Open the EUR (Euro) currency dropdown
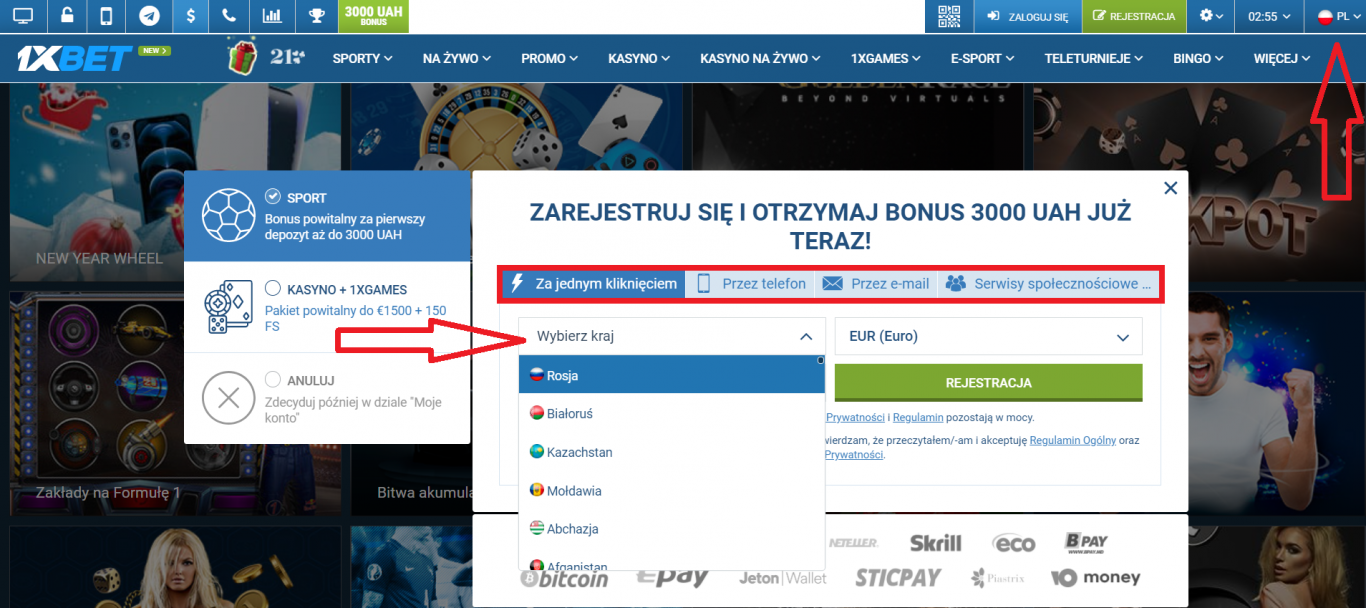1366x608 pixels. (988, 336)
